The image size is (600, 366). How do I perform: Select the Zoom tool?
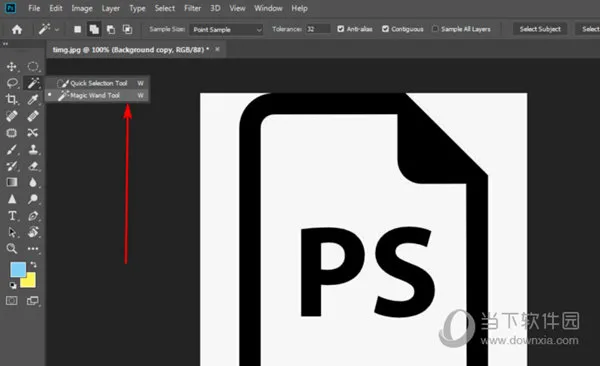pos(11,248)
